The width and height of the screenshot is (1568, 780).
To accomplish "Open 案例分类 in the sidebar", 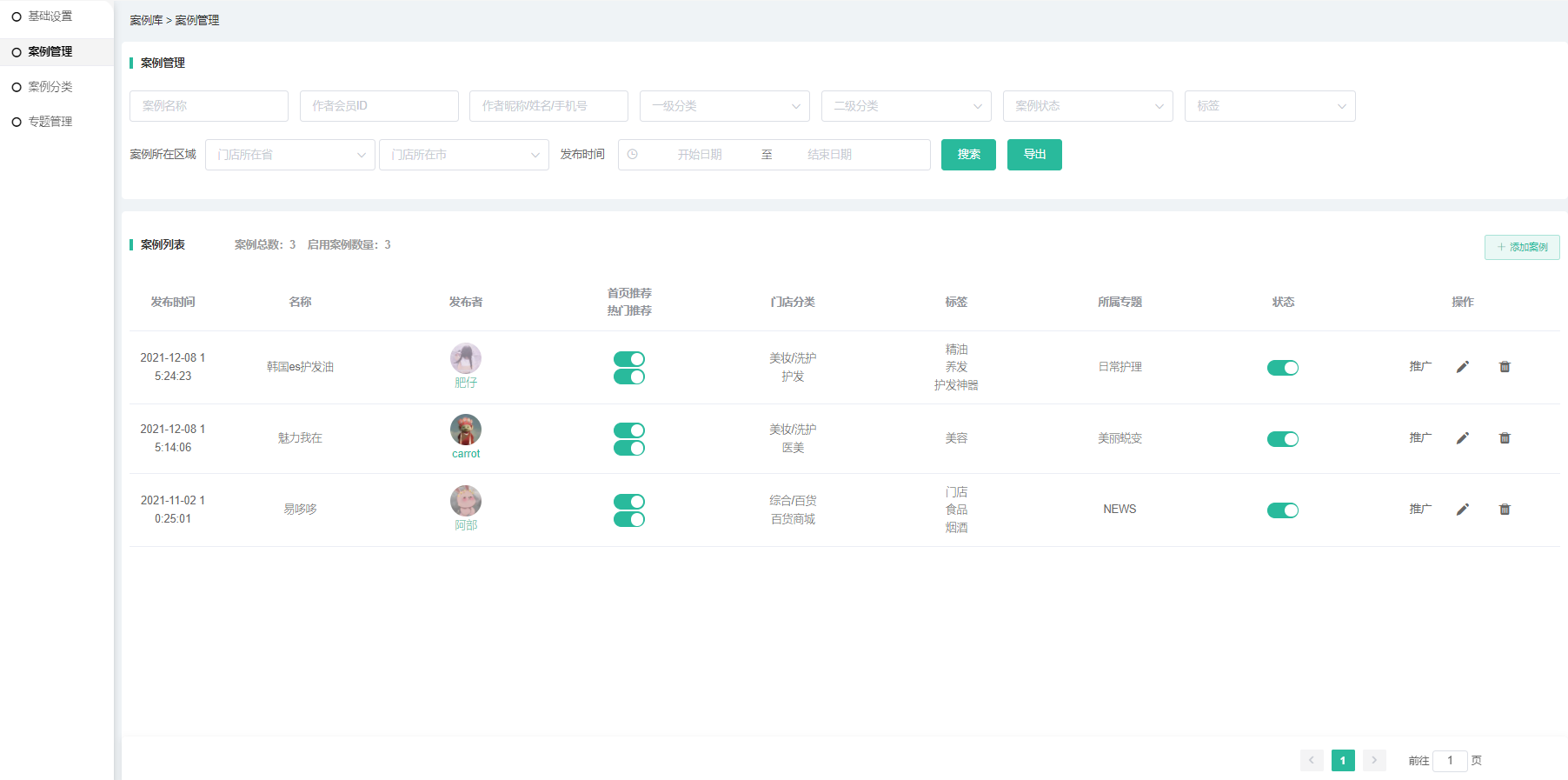I will tap(50, 87).
